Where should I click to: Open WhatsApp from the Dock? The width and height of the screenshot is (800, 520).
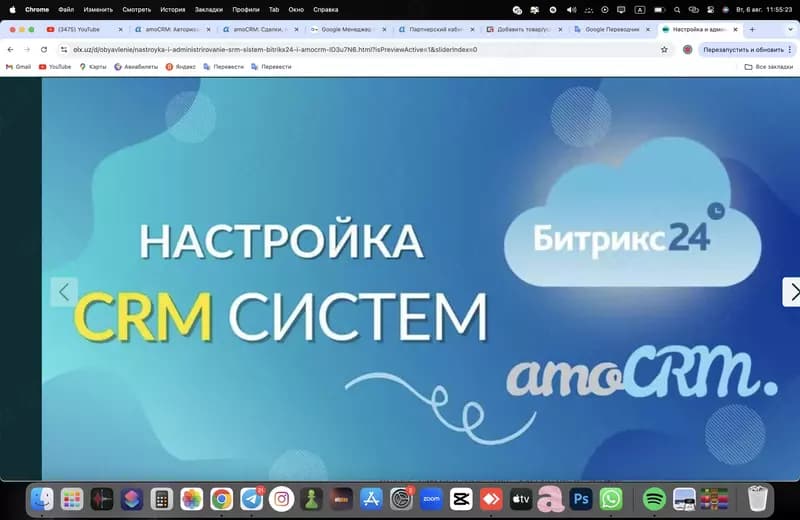[611, 499]
